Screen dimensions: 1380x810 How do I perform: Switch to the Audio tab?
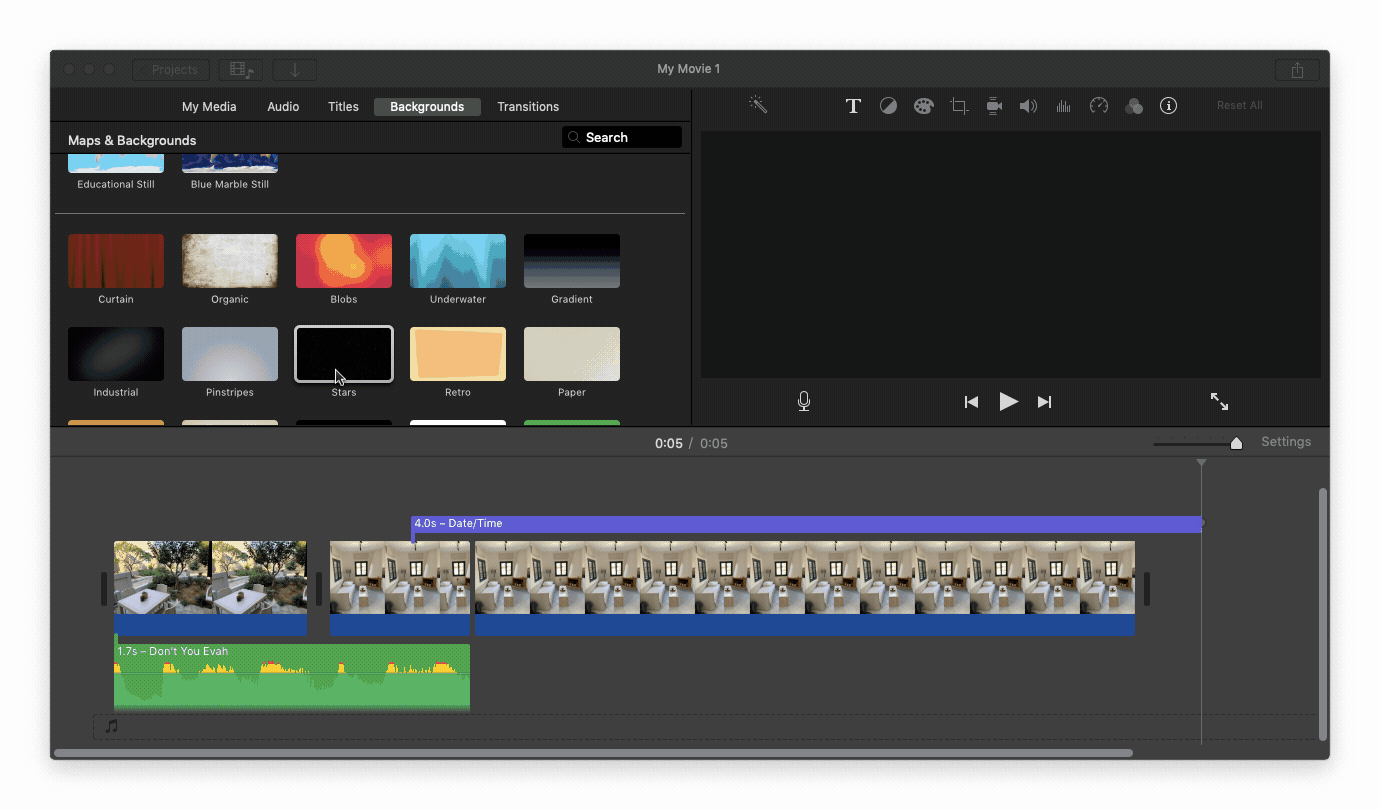[283, 106]
